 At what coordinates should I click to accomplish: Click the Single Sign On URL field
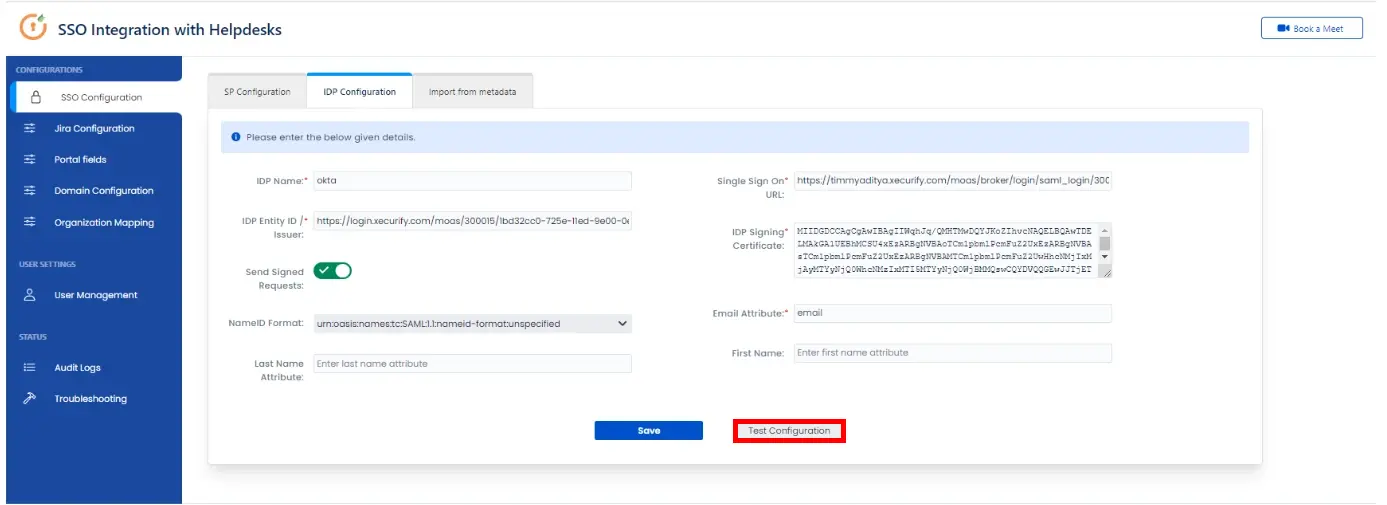[954, 181]
